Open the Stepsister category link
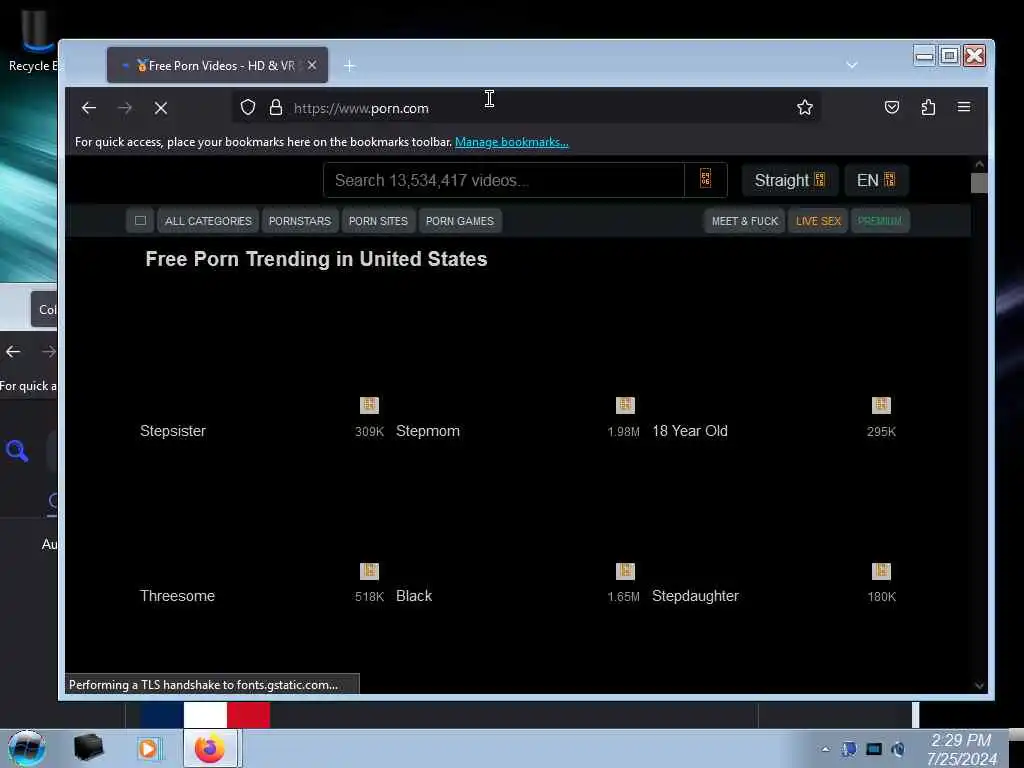This screenshot has width=1024, height=768. [172, 431]
